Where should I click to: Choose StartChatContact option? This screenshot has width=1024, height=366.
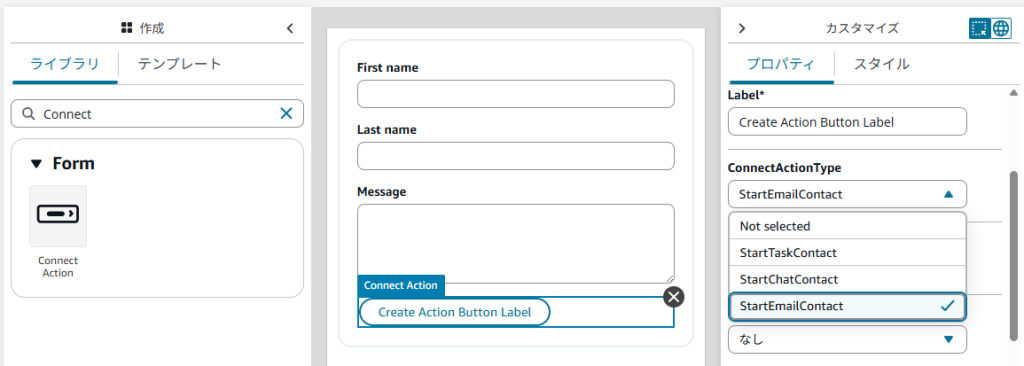pyautogui.click(x=847, y=279)
